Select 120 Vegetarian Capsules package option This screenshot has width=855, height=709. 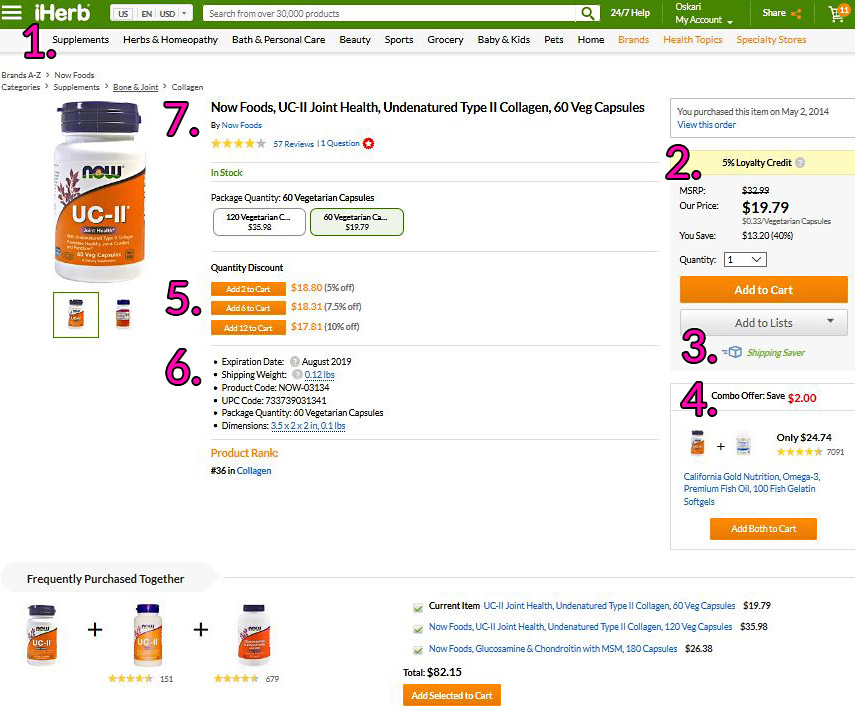click(x=259, y=221)
